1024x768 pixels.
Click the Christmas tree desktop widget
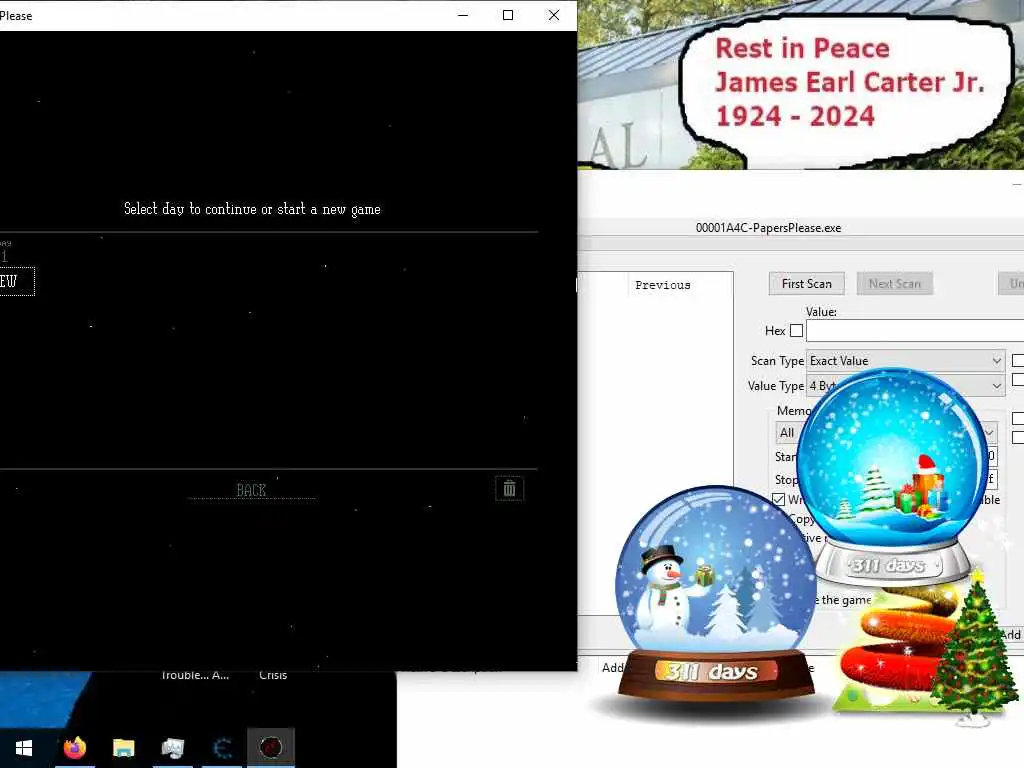(x=973, y=650)
